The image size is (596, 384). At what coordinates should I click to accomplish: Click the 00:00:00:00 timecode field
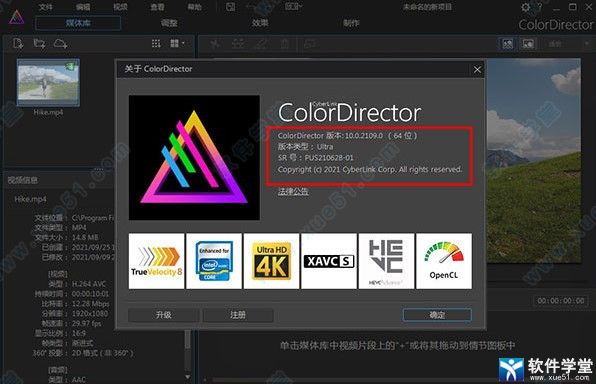(x=561, y=301)
